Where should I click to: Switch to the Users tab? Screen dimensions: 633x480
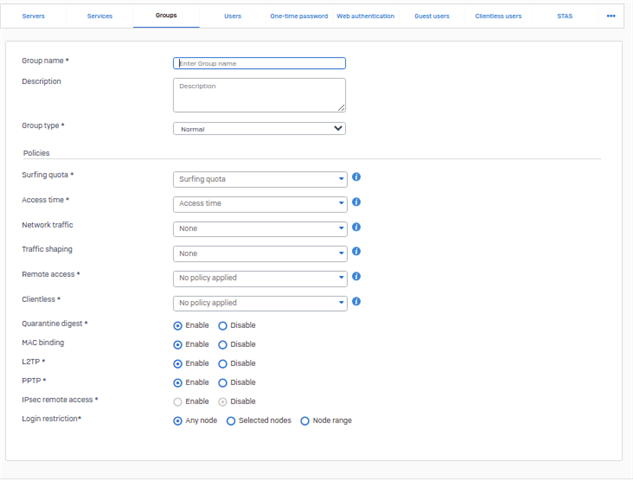(233, 16)
